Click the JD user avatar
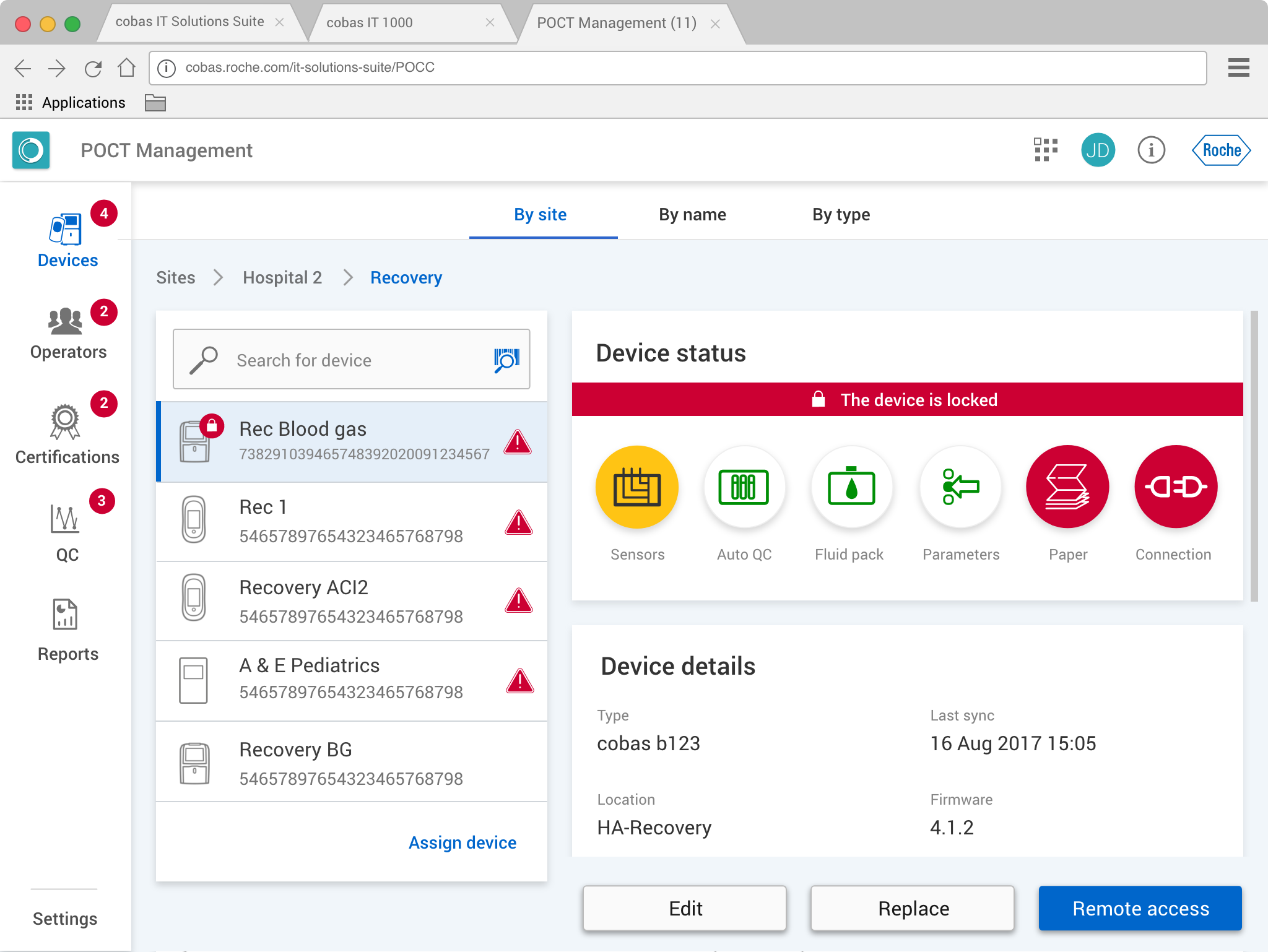 (1098, 150)
